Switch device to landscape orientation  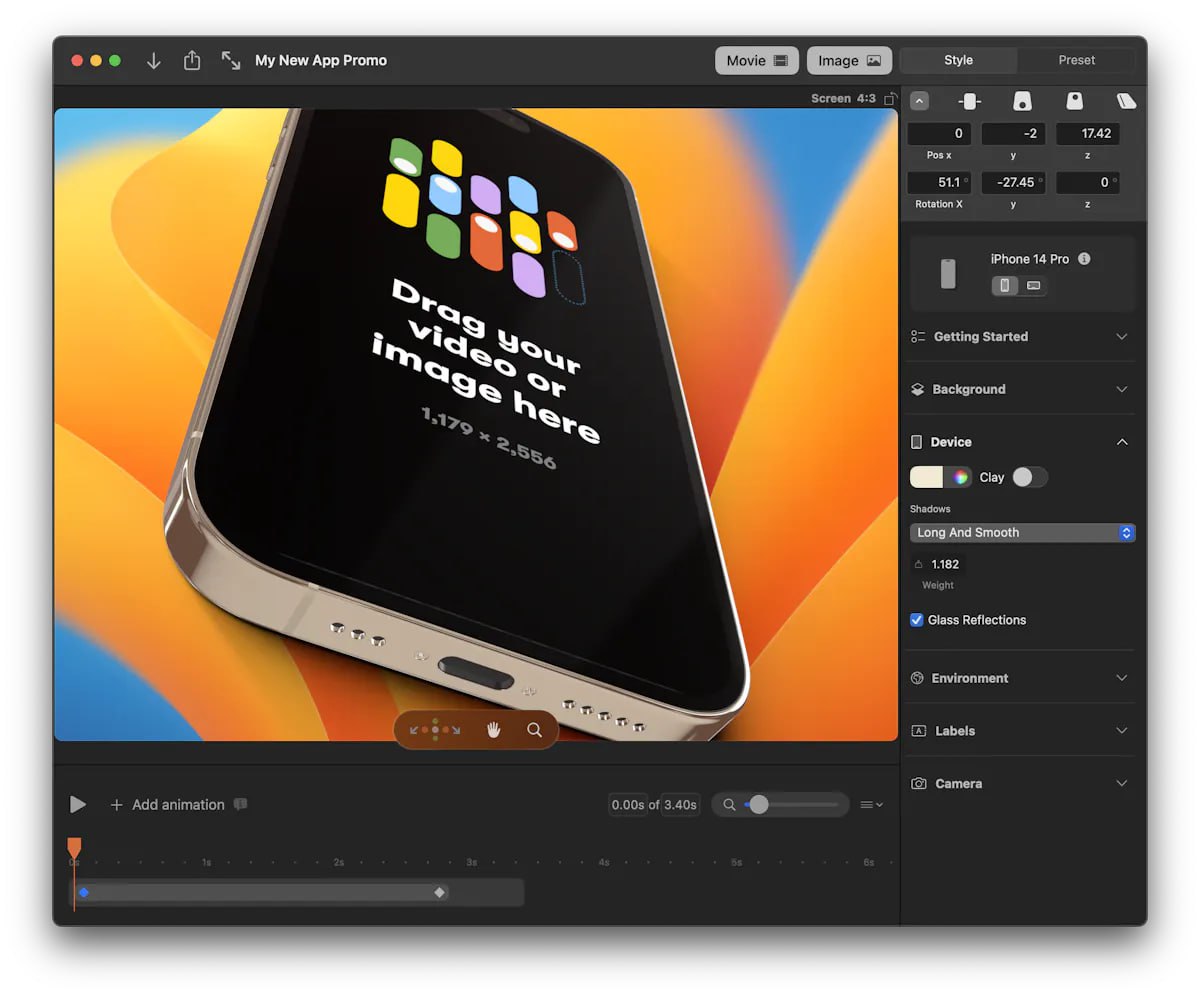1033,286
